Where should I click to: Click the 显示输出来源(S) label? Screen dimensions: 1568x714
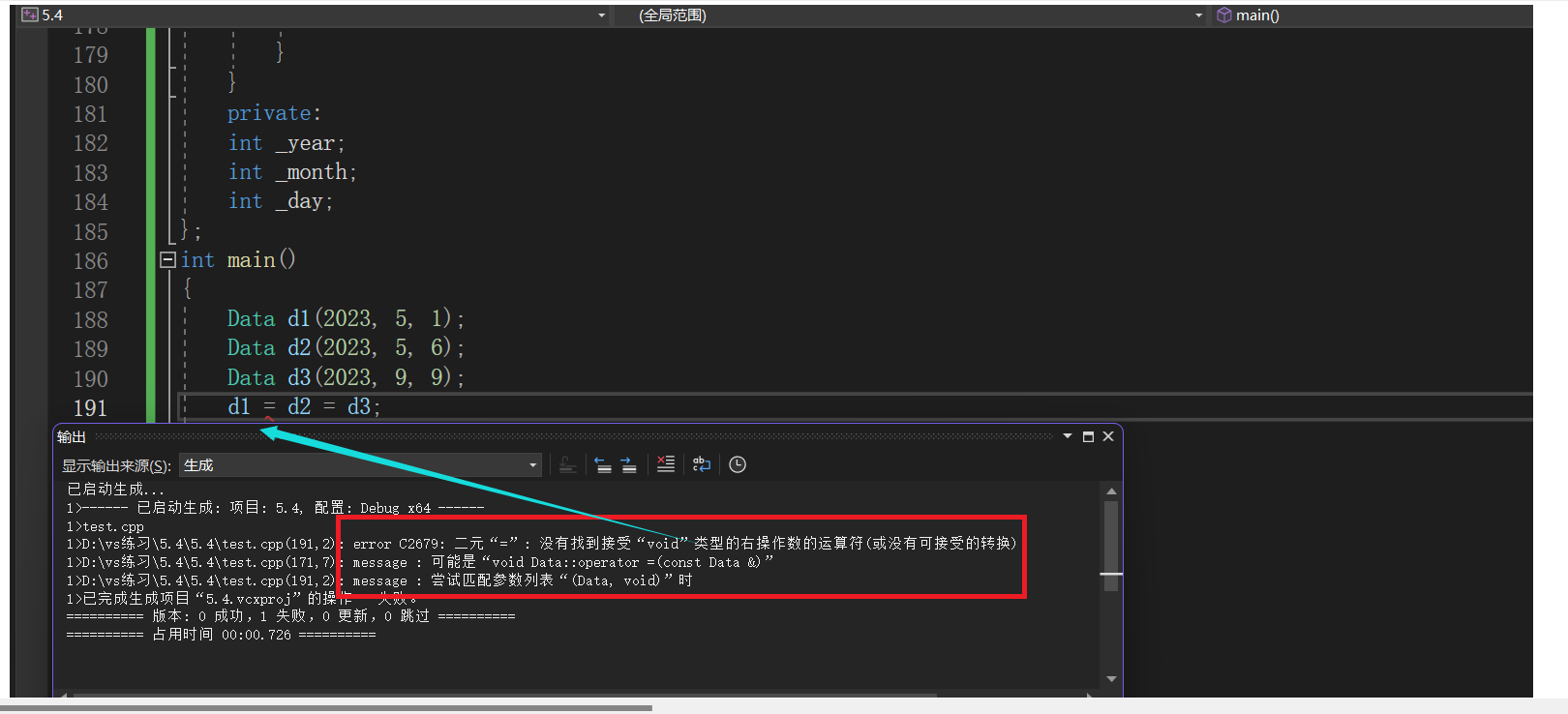pos(116,466)
